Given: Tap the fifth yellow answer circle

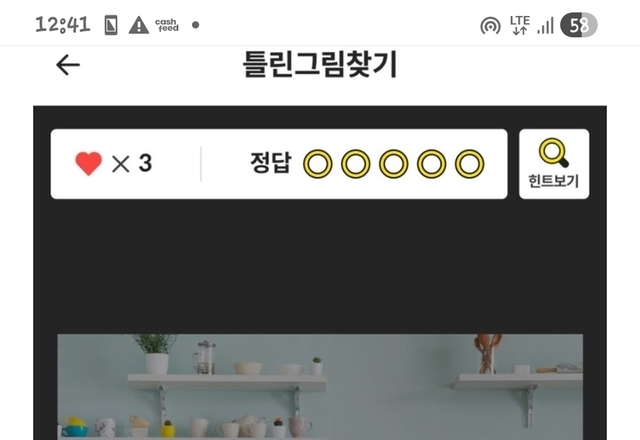Looking at the screenshot, I should click(x=469, y=164).
